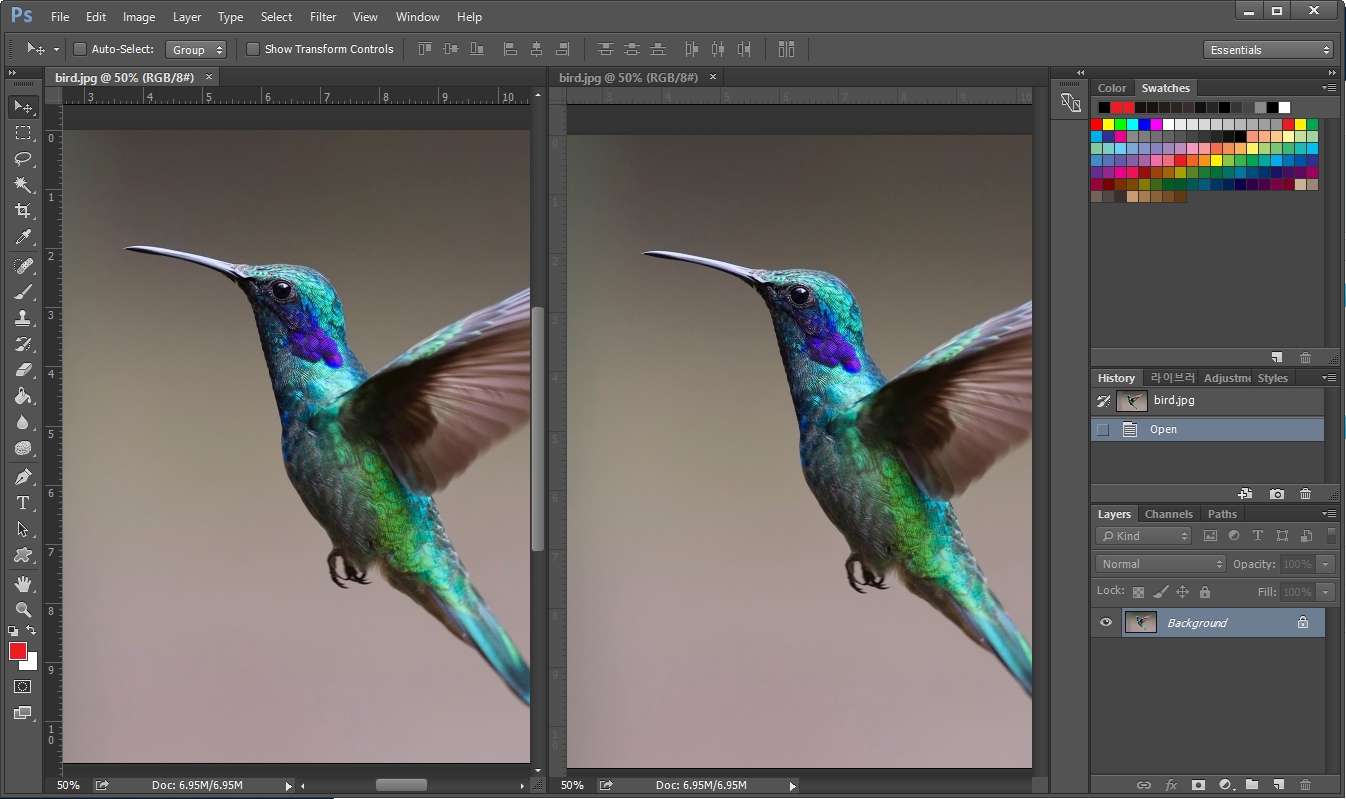Select the Sponge tool below Blur tool

[x=23, y=448]
